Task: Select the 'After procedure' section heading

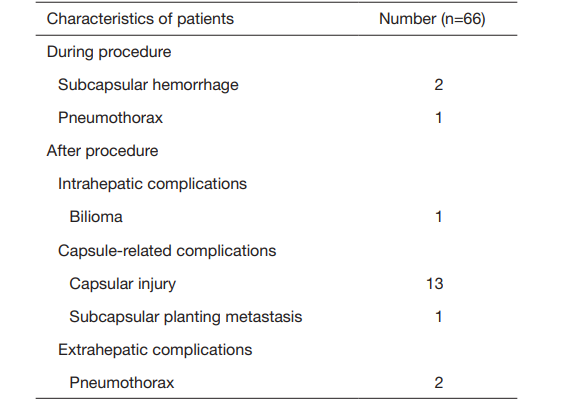Action: tap(103, 151)
